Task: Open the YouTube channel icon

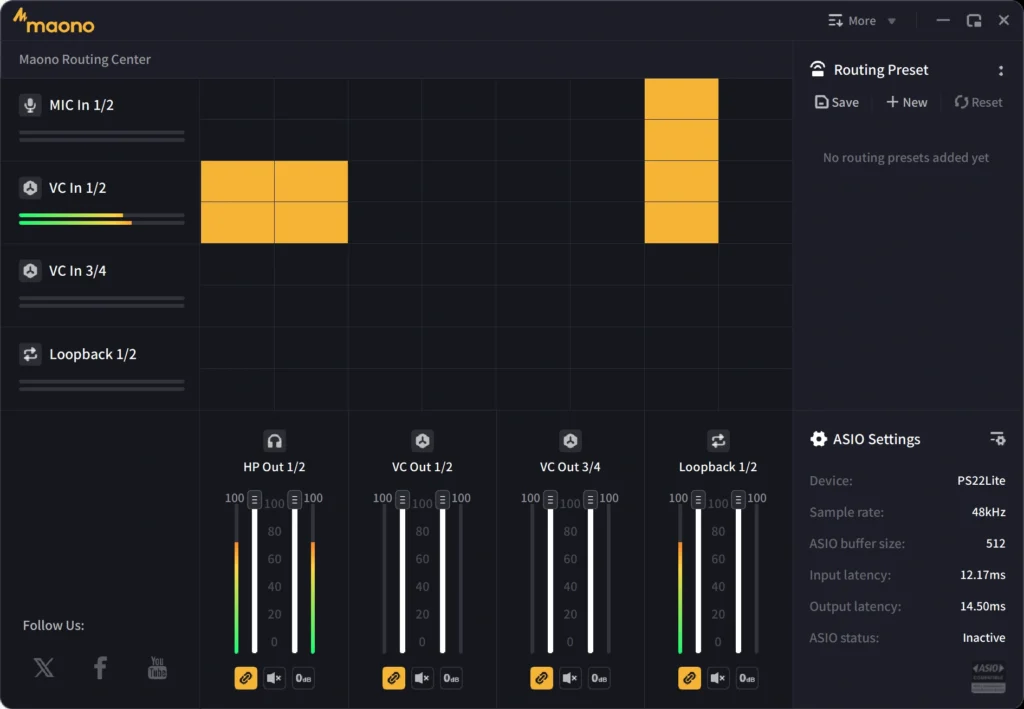Action: 157,667
